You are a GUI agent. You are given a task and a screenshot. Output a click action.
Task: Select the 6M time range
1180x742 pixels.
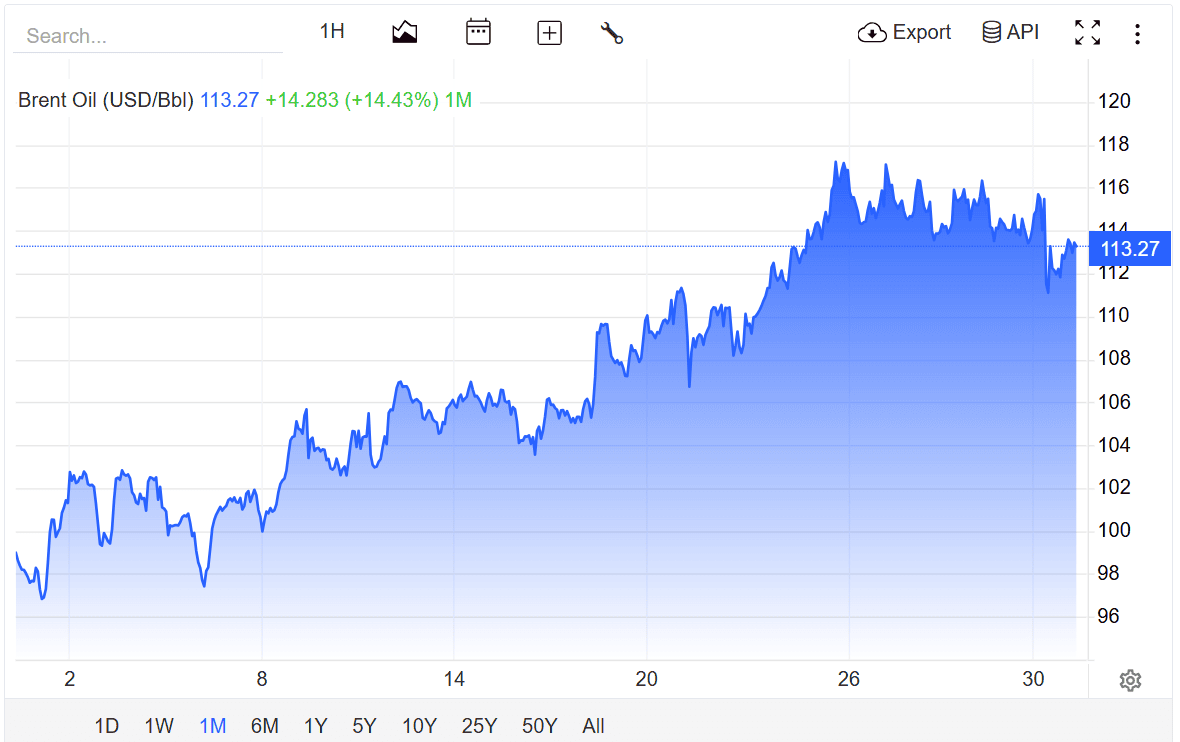[x=264, y=726]
